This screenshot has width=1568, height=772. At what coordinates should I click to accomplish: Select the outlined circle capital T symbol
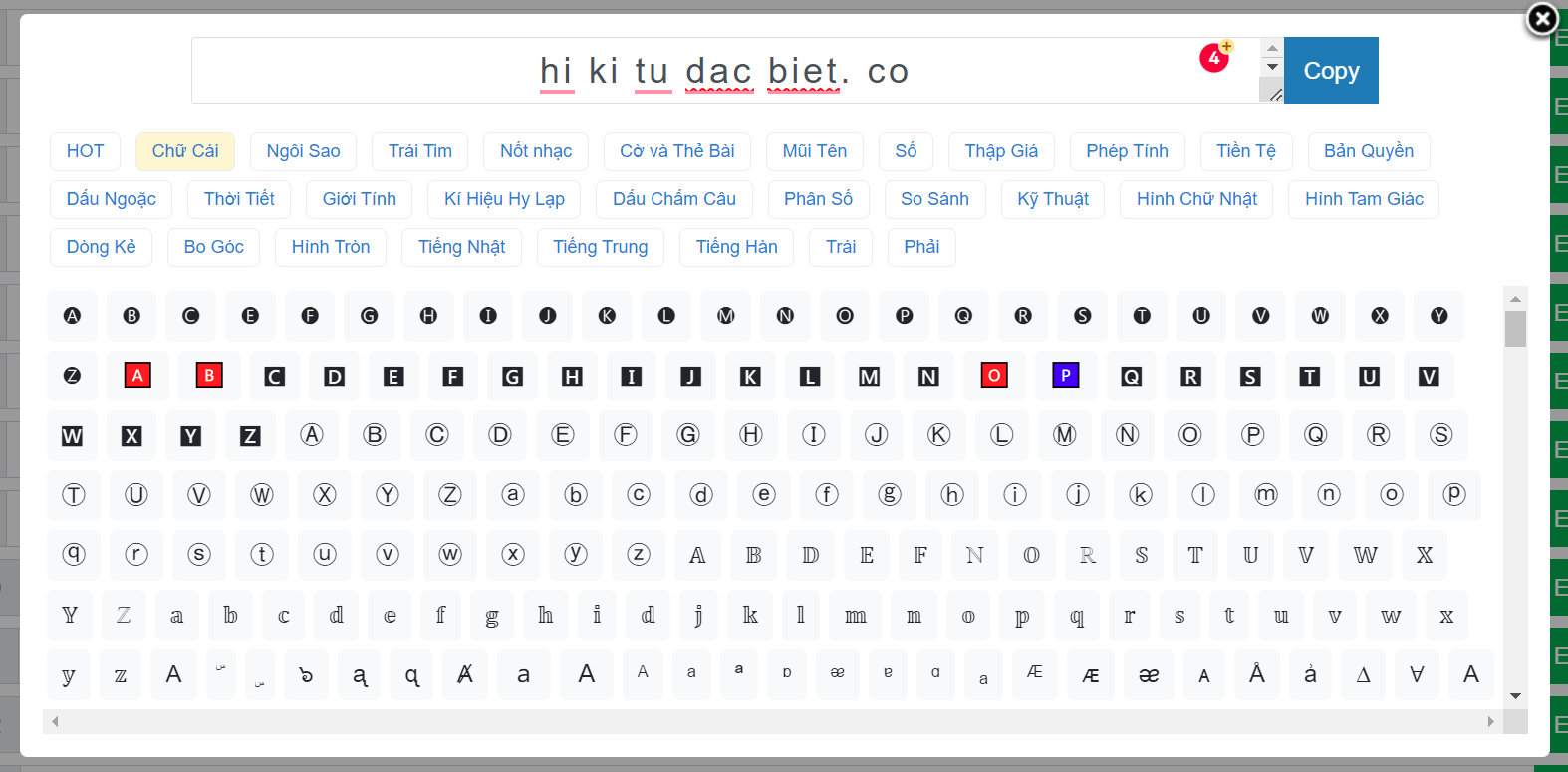74,495
